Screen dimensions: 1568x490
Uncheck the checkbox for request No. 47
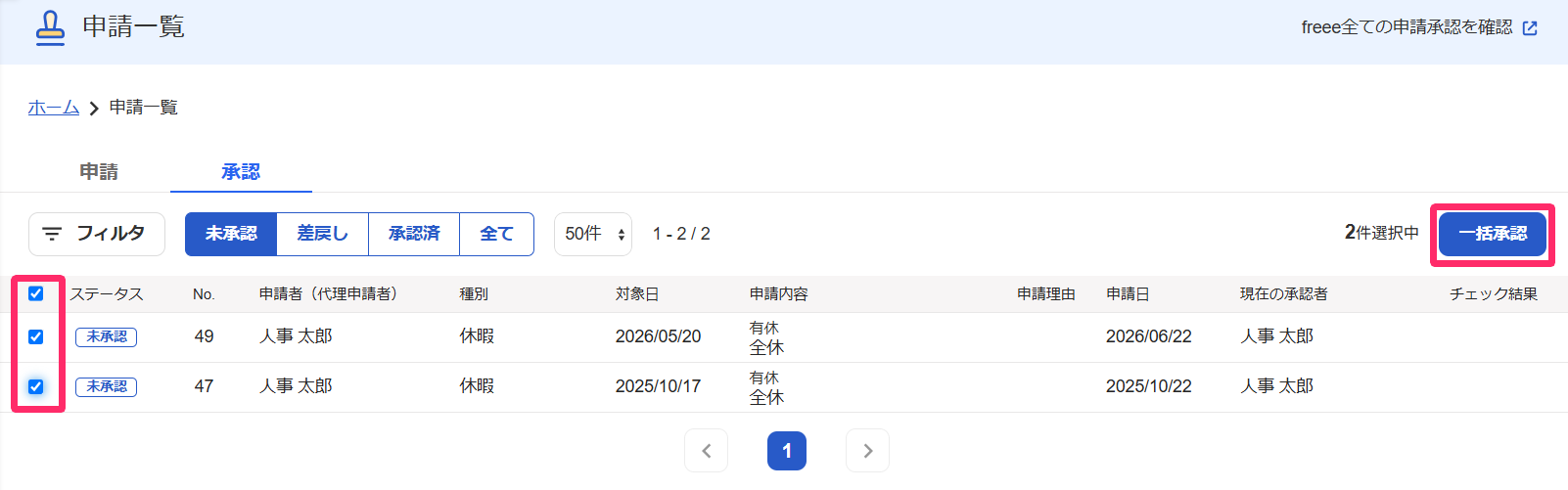(36, 386)
